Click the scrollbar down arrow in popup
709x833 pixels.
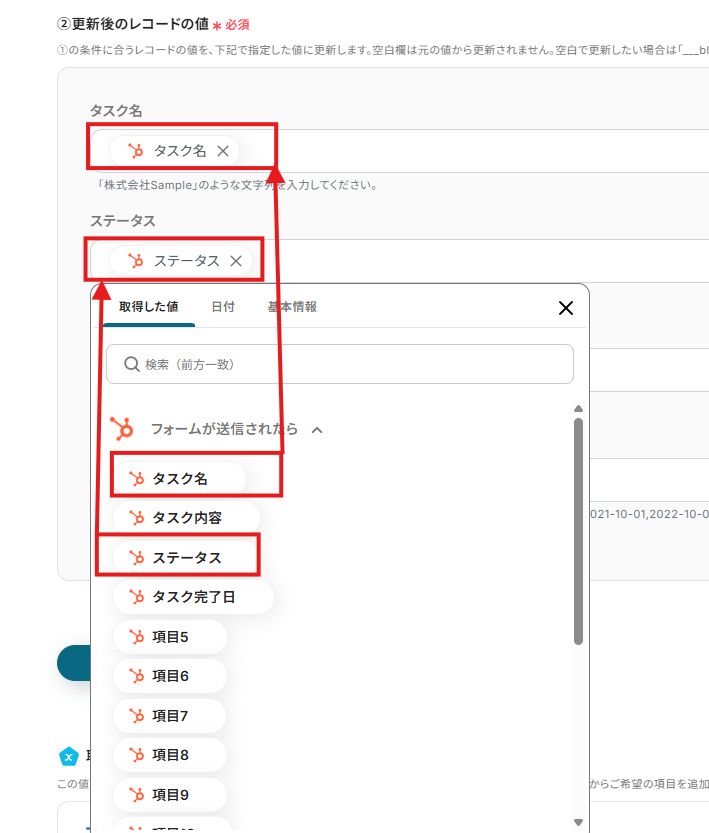click(578, 822)
